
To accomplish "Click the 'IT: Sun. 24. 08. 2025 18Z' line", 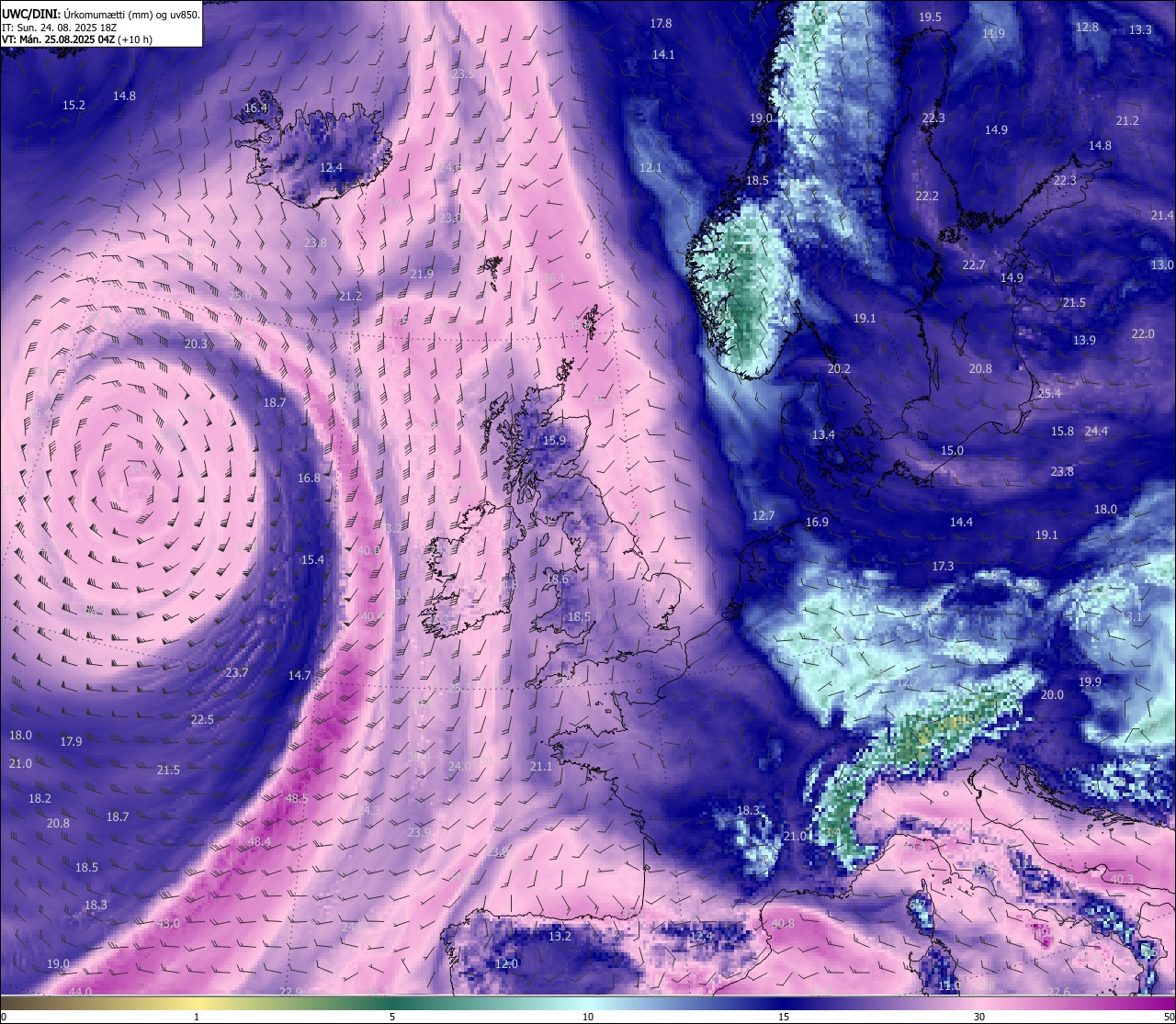I will [59, 28].
